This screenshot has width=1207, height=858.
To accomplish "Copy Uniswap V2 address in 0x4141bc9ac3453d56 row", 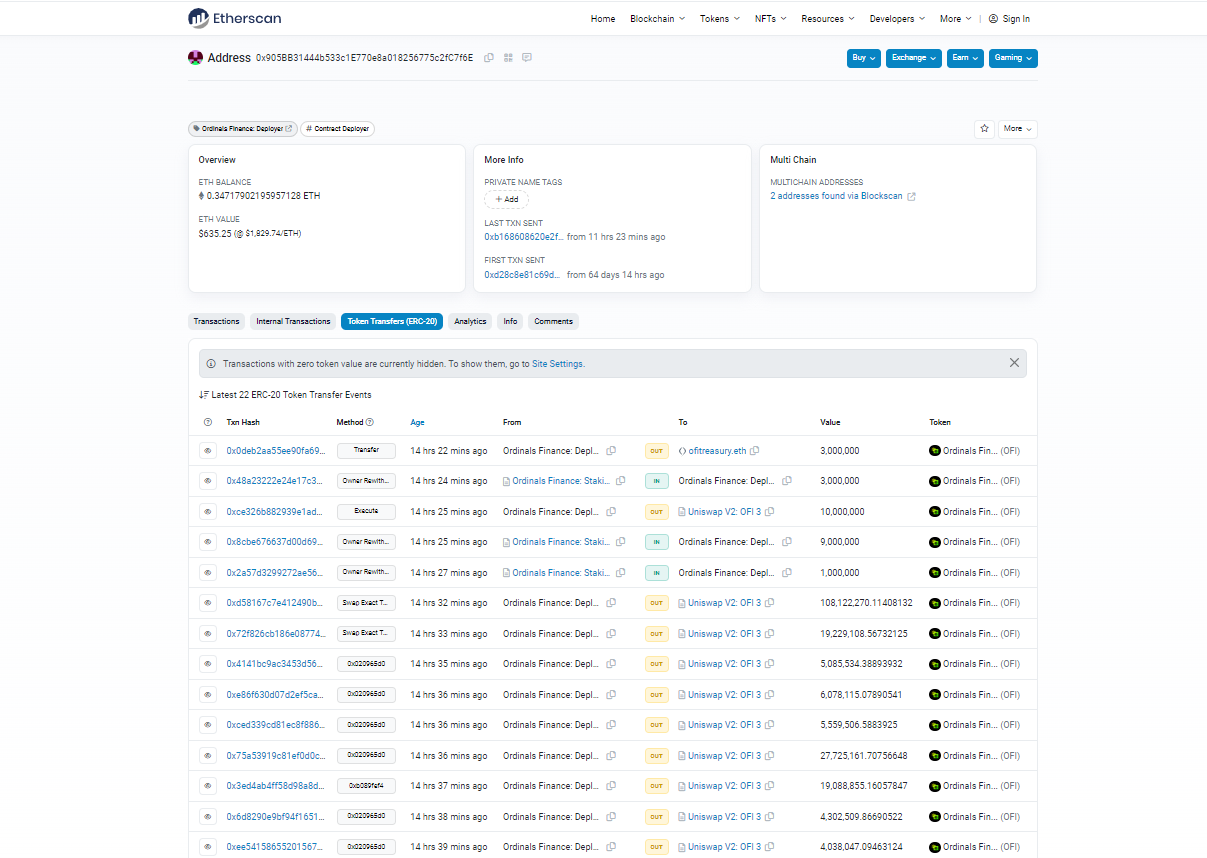I will [770, 664].
